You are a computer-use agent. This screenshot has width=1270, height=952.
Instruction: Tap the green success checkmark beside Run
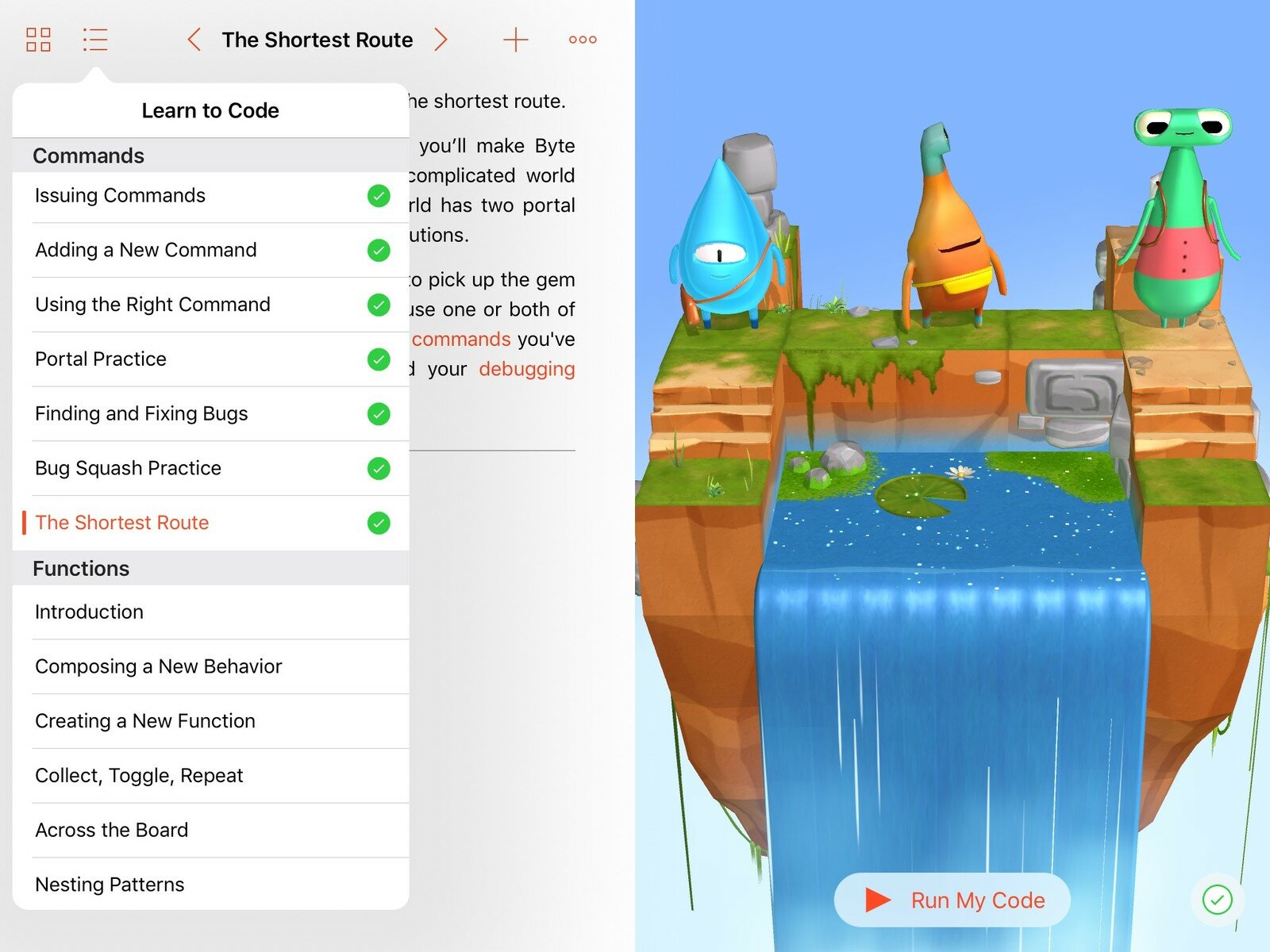pos(1217,900)
